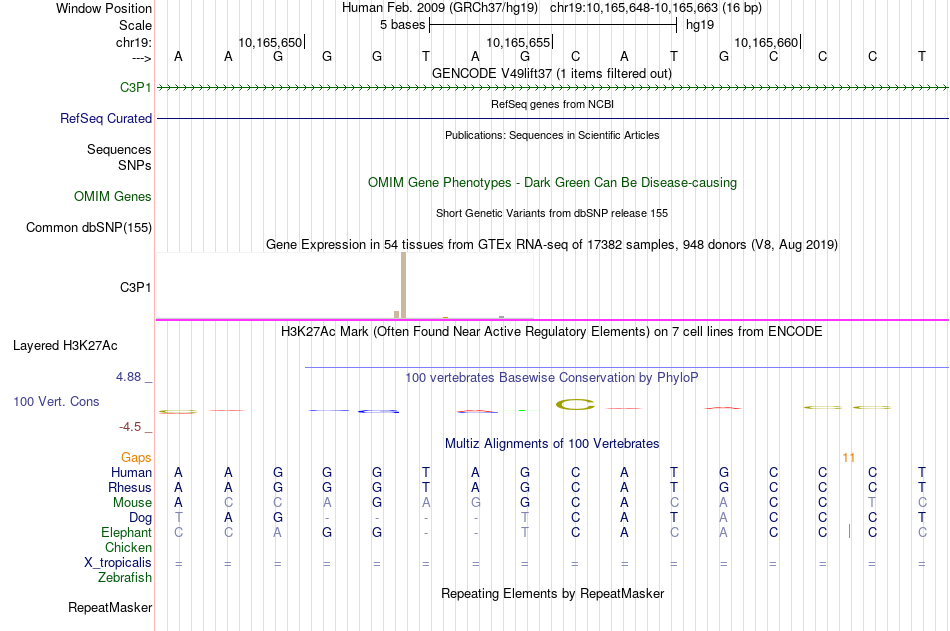Click the OMIM Gene Phenotypes track title
Image resolution: width=950 pixels, height=631 pixels.
click(x=553, y=182)
